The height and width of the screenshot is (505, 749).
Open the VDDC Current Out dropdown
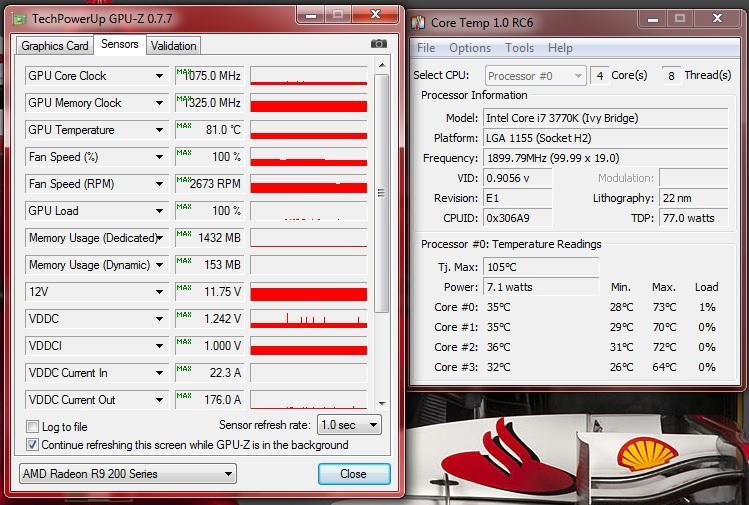[159, 400]
